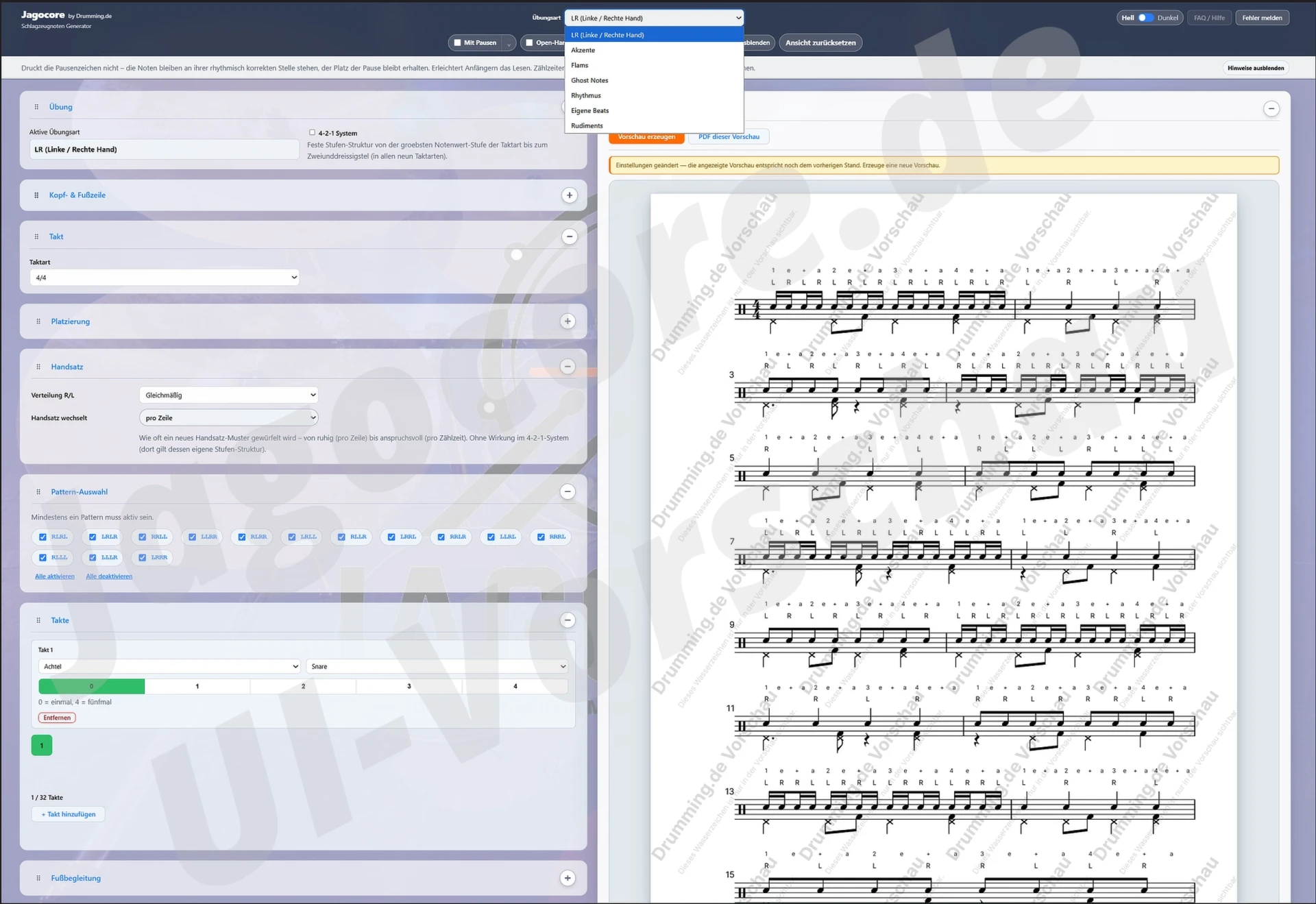Click drag handle next to Fußbegleitung
This screenshot has height=904, width=1316.
(38, 878)
